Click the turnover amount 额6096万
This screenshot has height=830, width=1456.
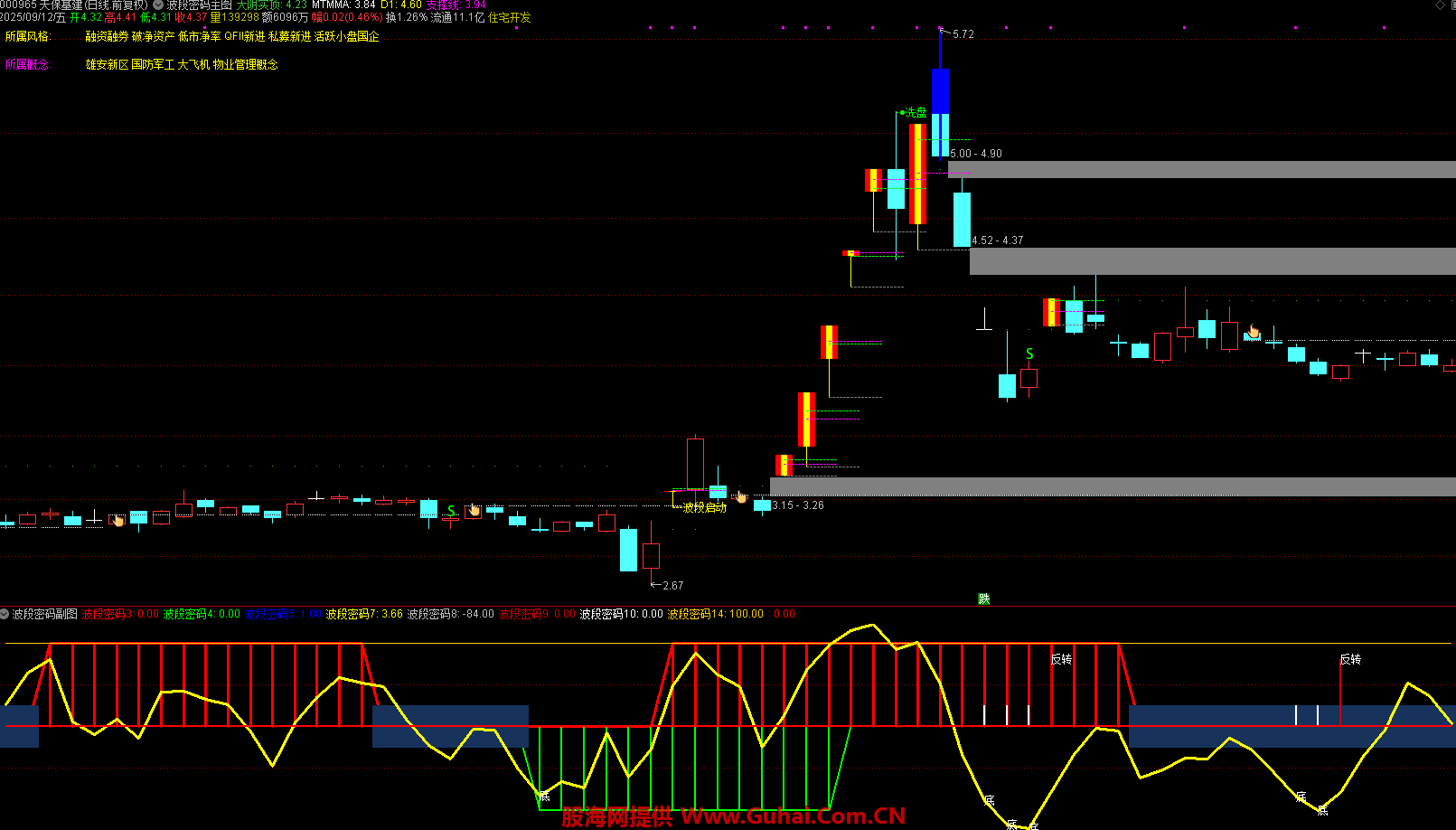coord(285,17)
